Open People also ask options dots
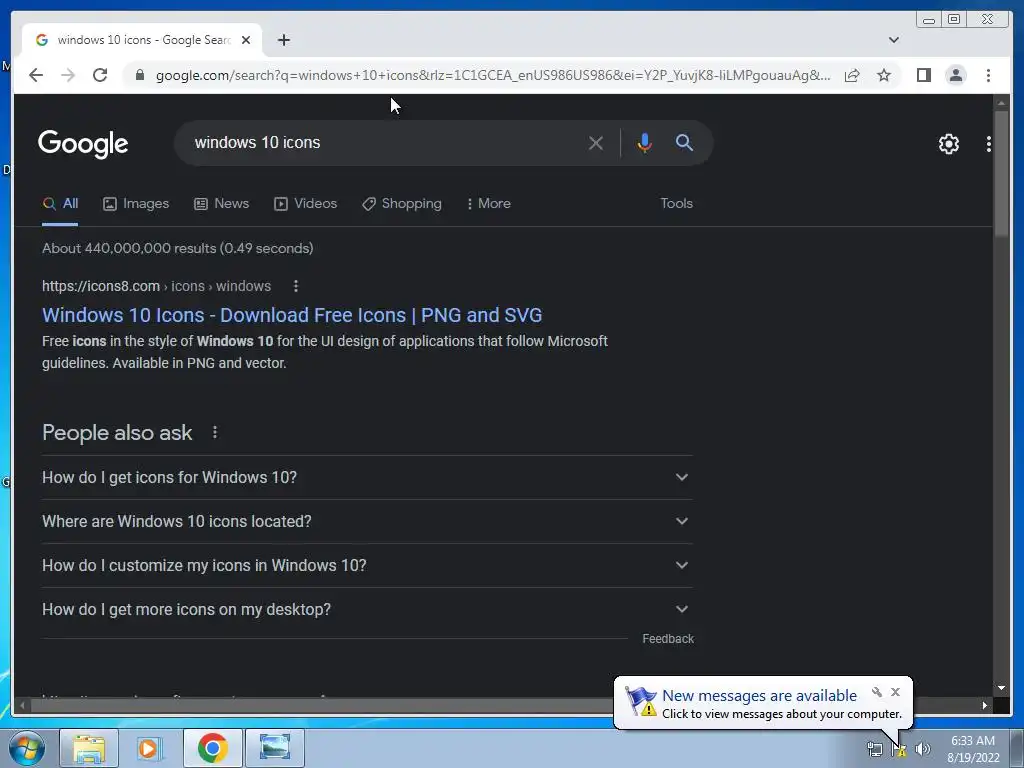The height and width of the screenshot is (768, 1024). (215, 432)
